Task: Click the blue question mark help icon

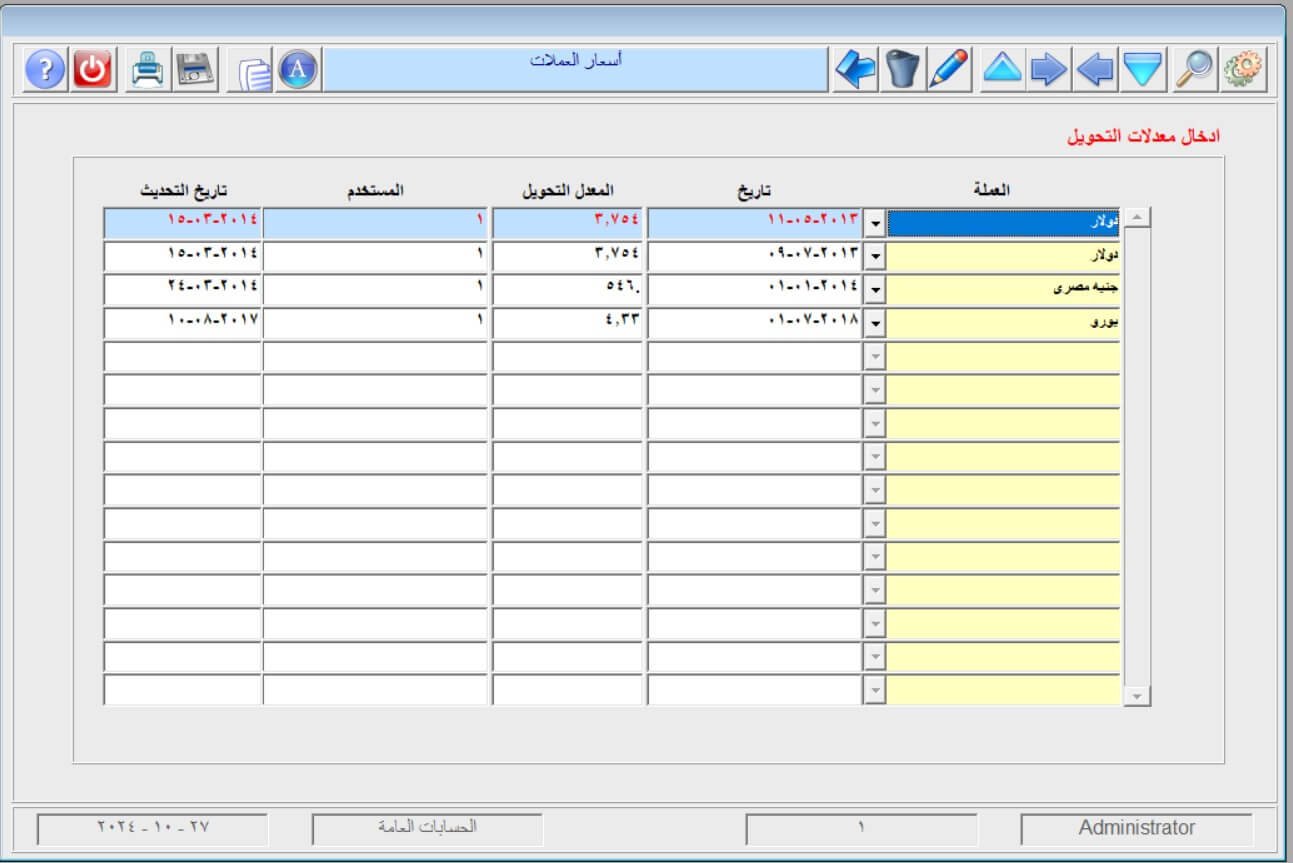Action: [45, 70]
